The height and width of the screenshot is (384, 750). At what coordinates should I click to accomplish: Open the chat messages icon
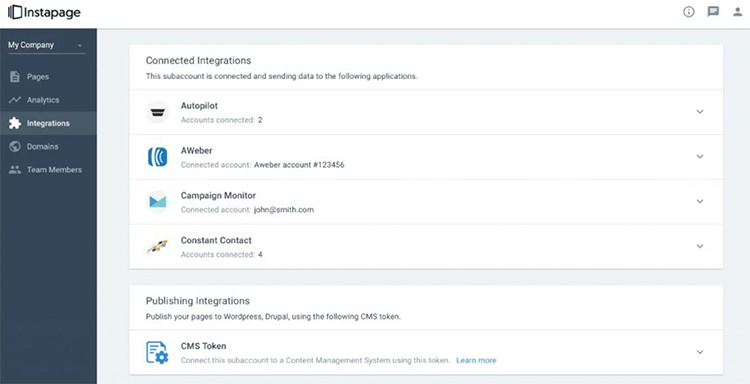click(713, 12)
